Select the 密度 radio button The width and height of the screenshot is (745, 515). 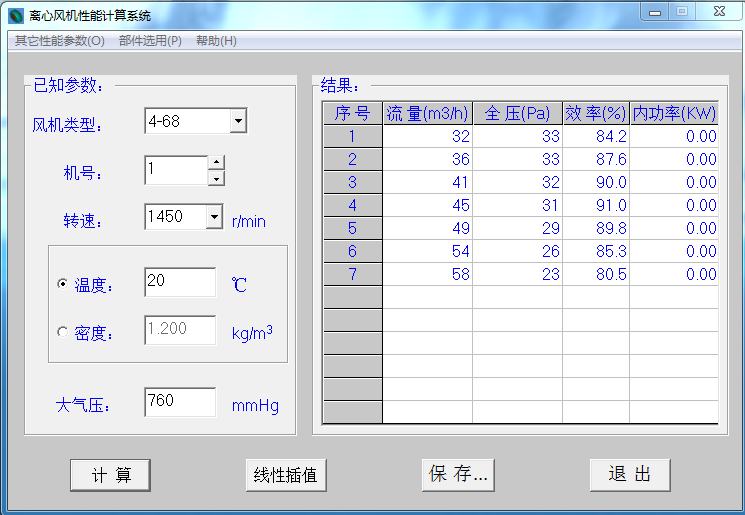[x=62, y=332]
